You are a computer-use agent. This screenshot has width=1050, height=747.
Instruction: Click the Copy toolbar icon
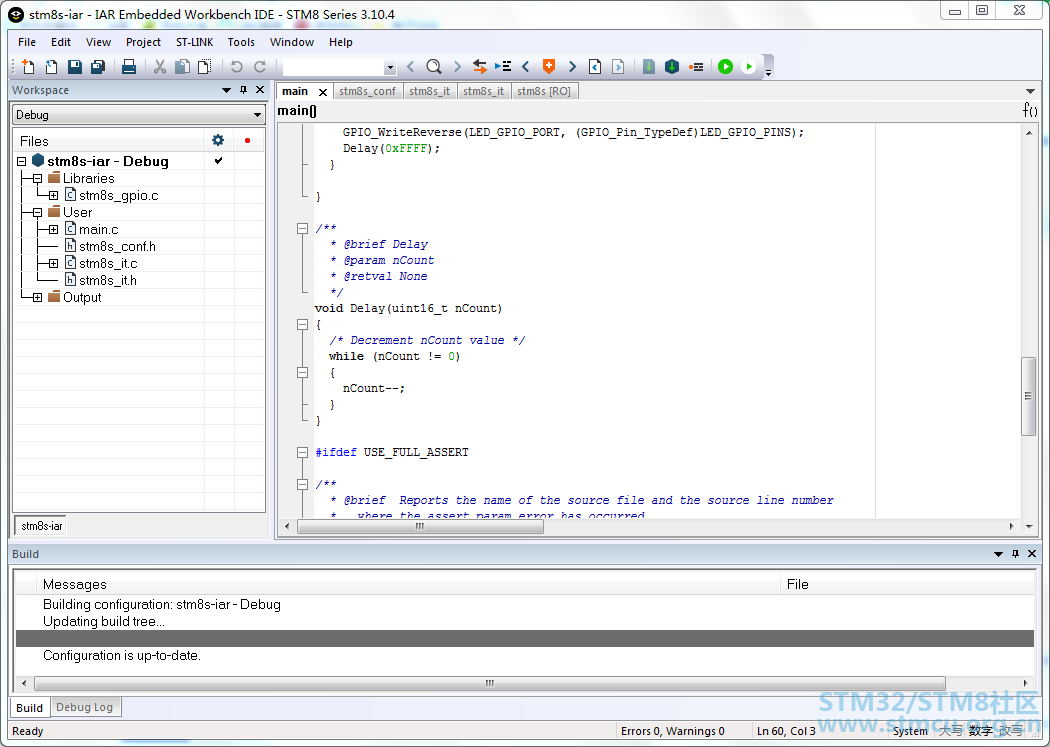click(x=182, y=66)
